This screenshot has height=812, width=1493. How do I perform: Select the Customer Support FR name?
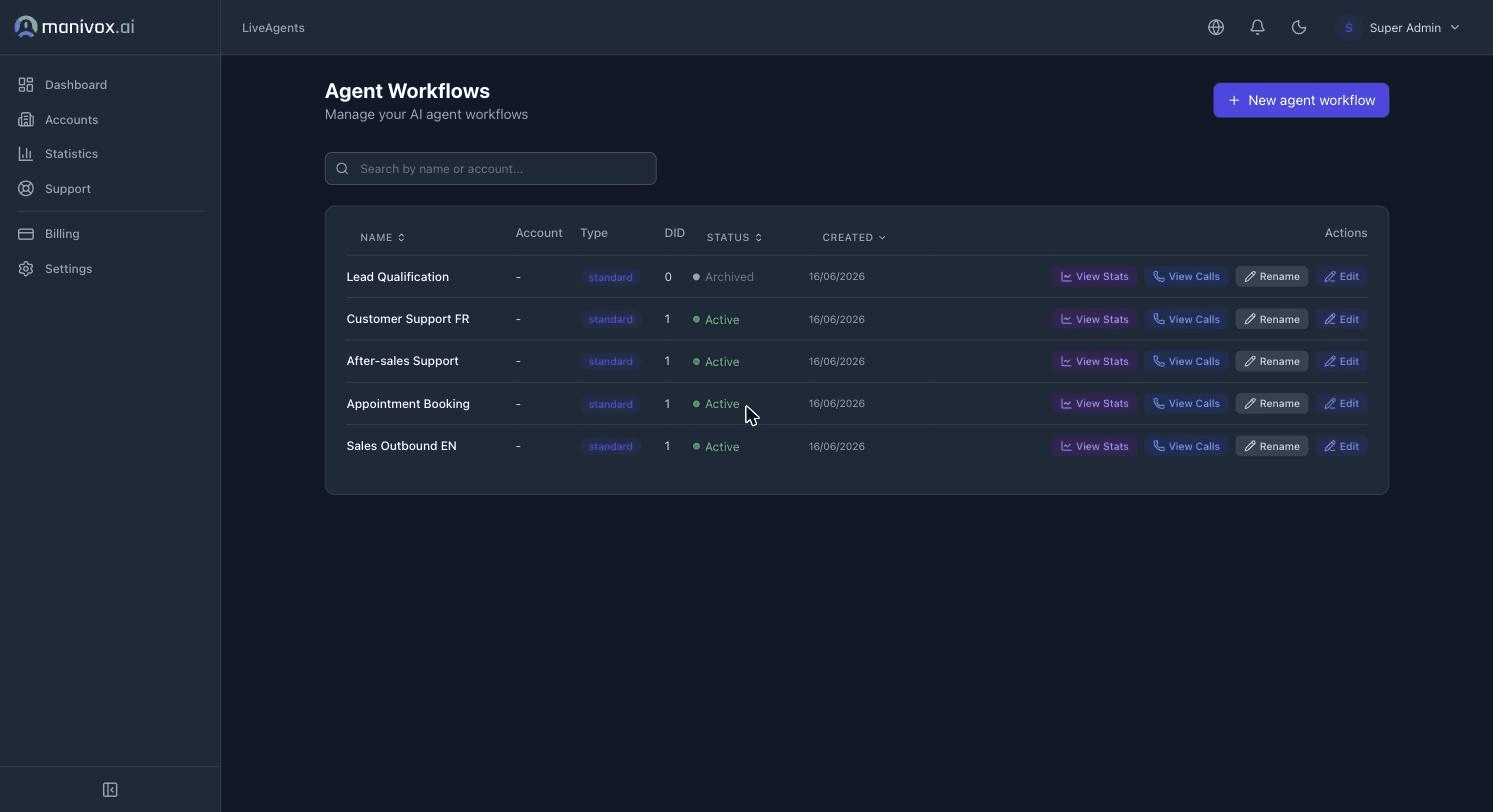tap(407, 319)
